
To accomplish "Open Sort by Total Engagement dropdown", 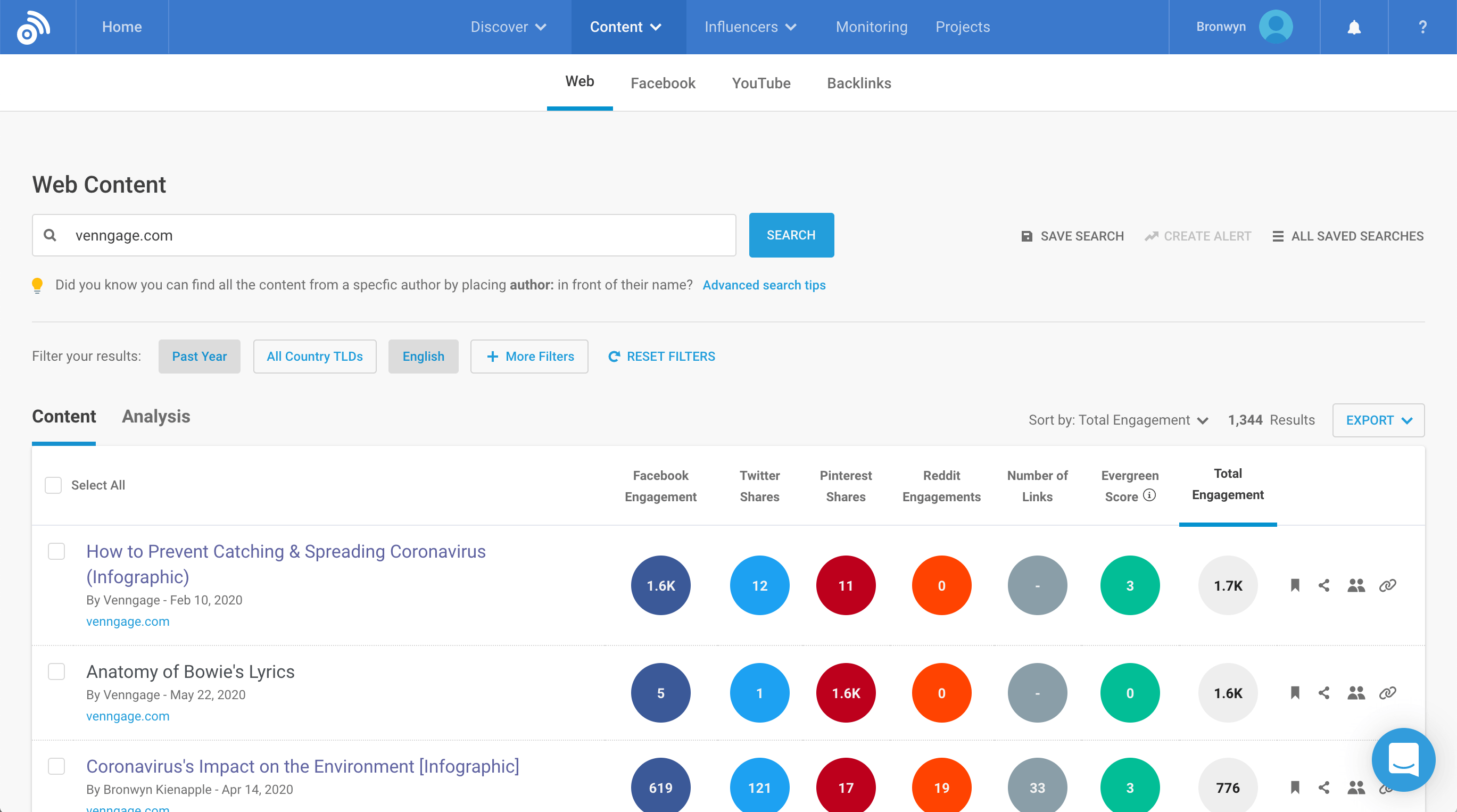I will click(1118, 420).
